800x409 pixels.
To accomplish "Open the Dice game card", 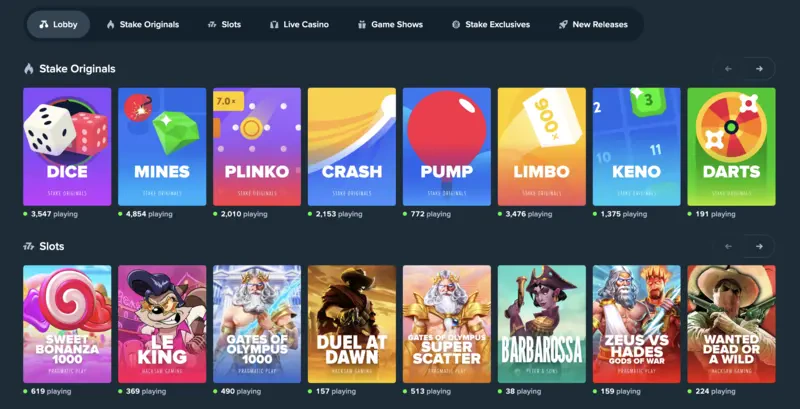I will [67, 147].
